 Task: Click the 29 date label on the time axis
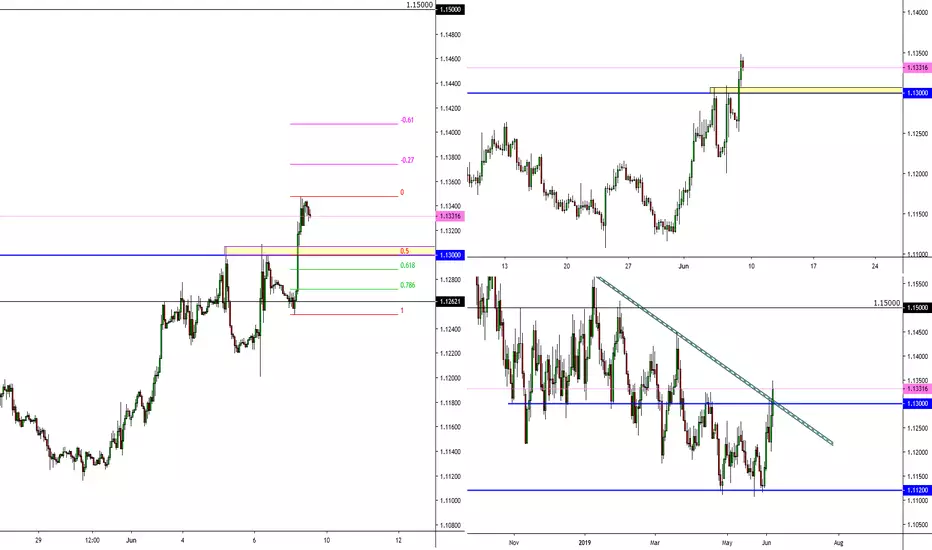pos(38,540)
